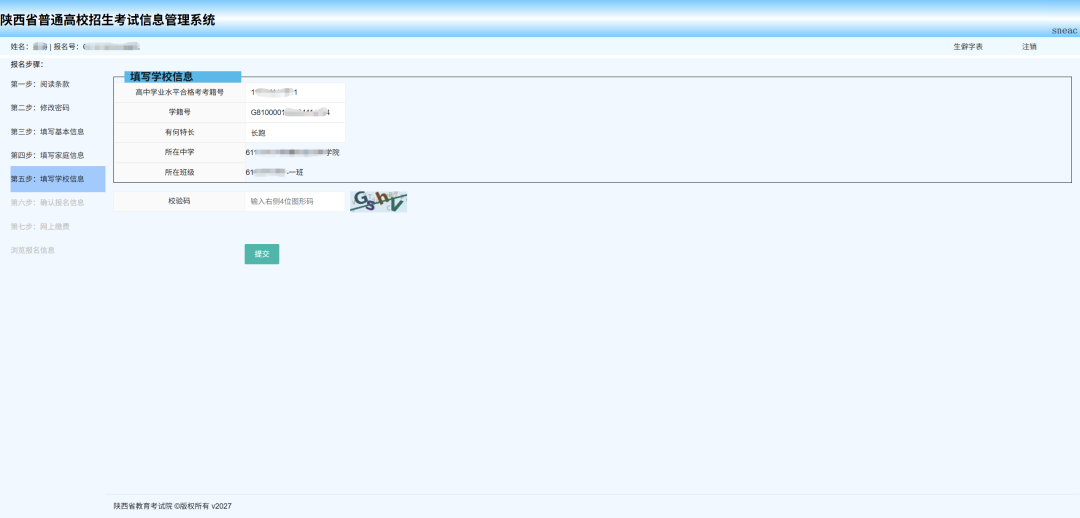Screen dimensions: 1080x518
Task: Open the 所在中学 school selector
Action: coord(295,152)
